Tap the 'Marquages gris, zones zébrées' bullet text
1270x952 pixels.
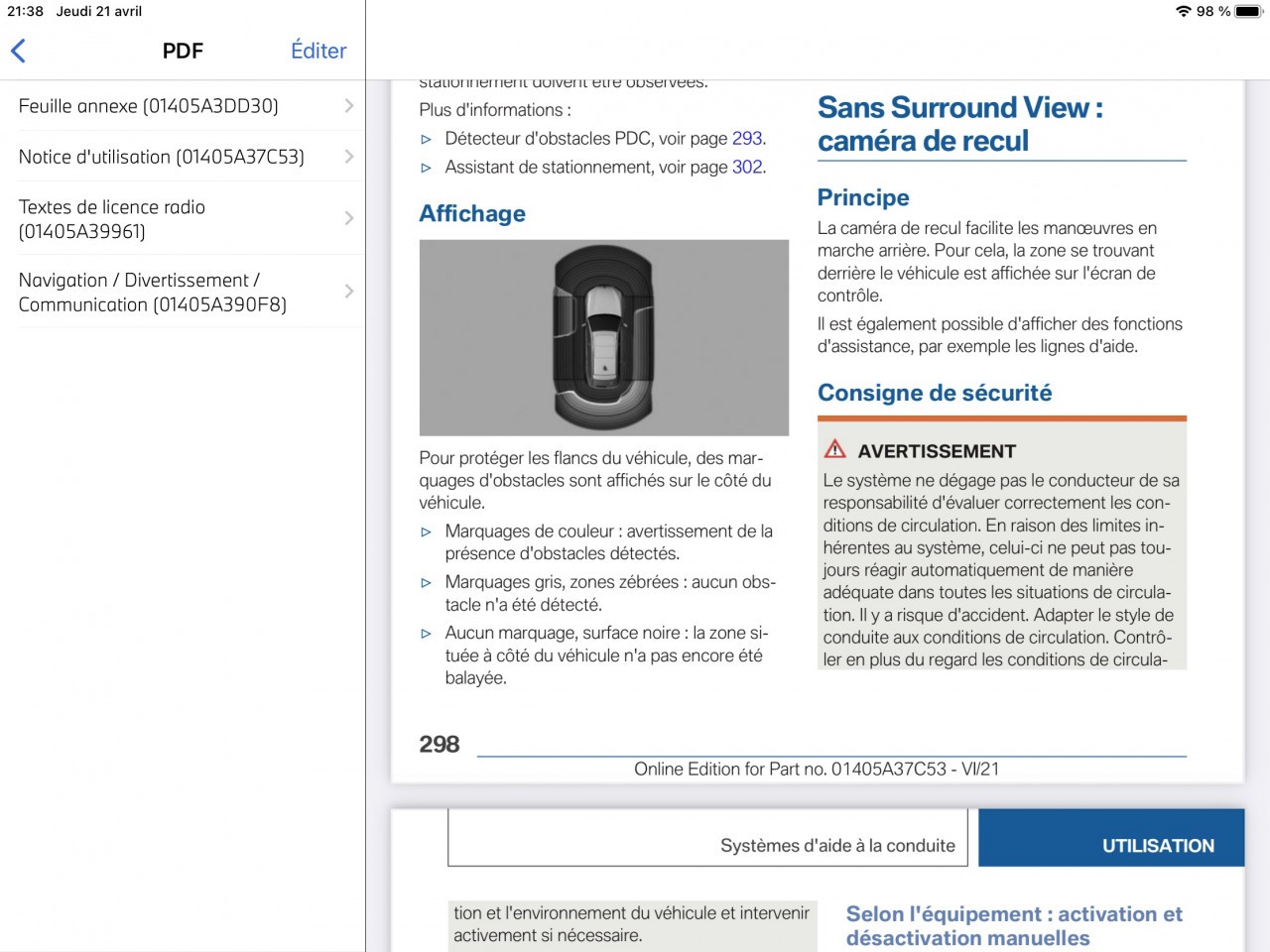[x=610, y=593]
